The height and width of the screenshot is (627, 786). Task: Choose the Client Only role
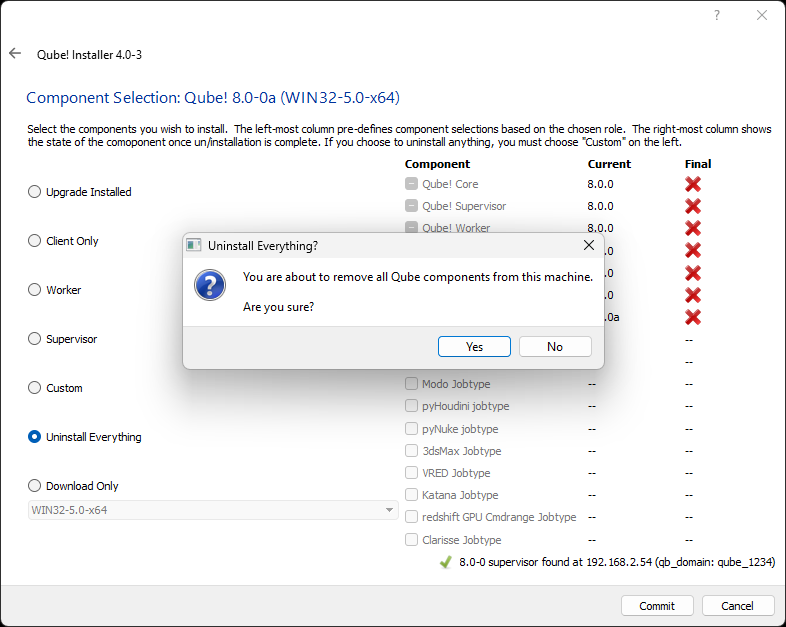point(35,241)
